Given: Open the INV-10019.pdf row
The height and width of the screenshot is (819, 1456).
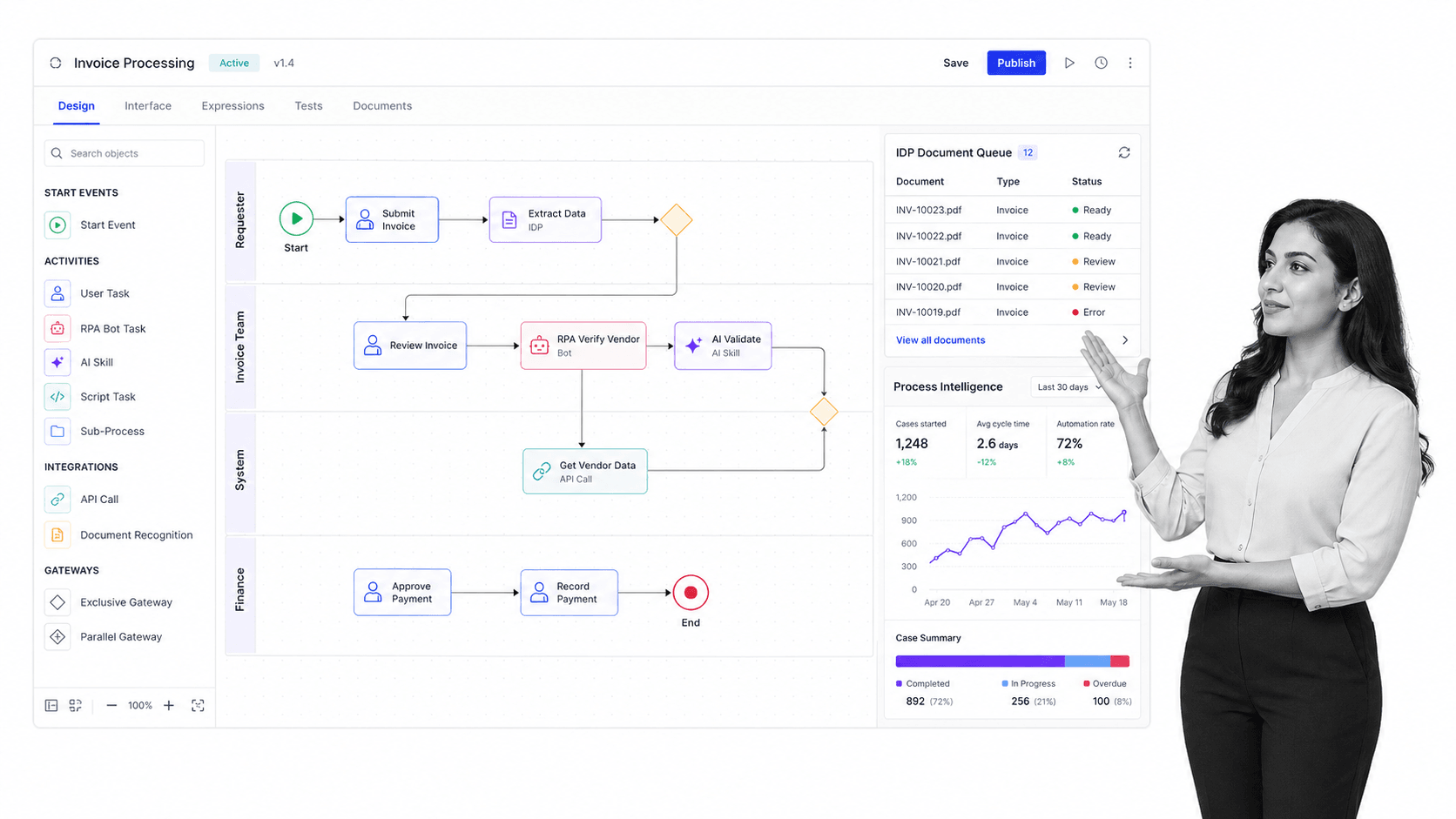Looking at the screenshot, I should [x=1012, y=312].
